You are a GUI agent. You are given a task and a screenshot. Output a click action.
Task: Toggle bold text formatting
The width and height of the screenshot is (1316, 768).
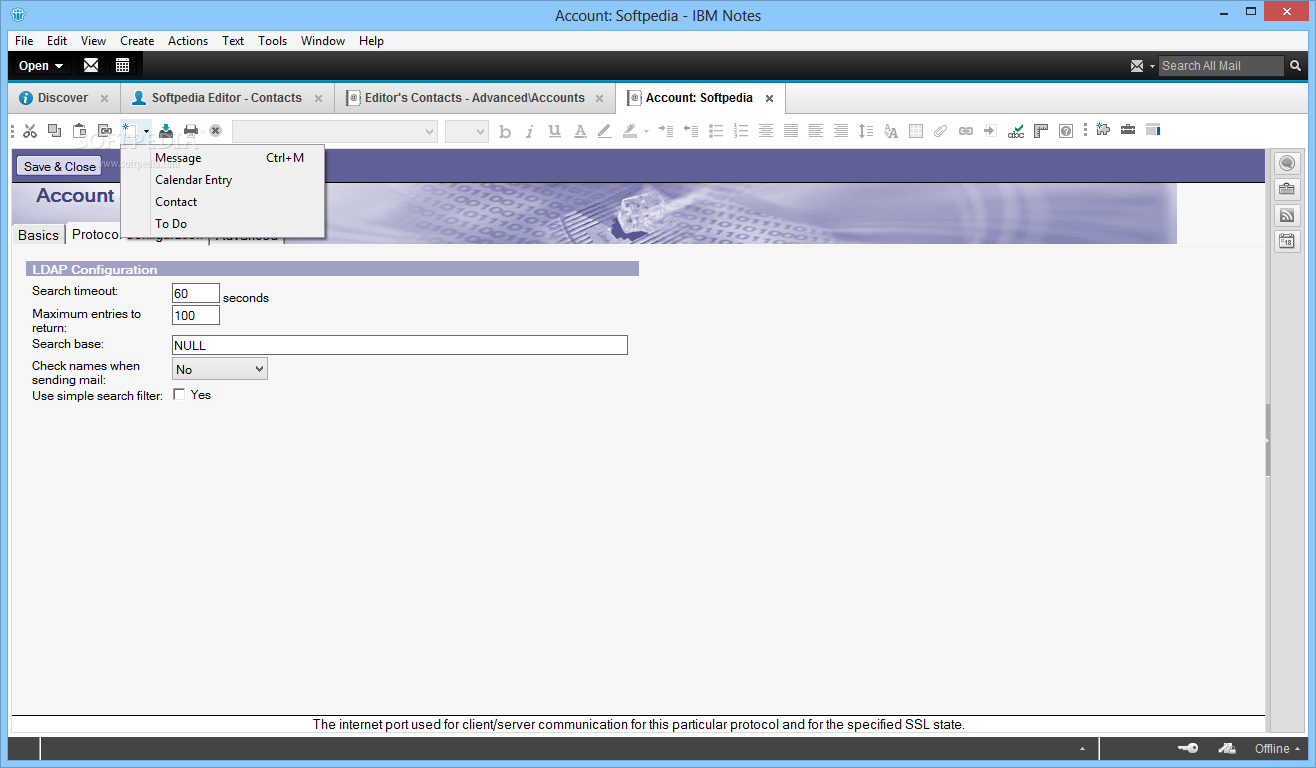point(505,131)
